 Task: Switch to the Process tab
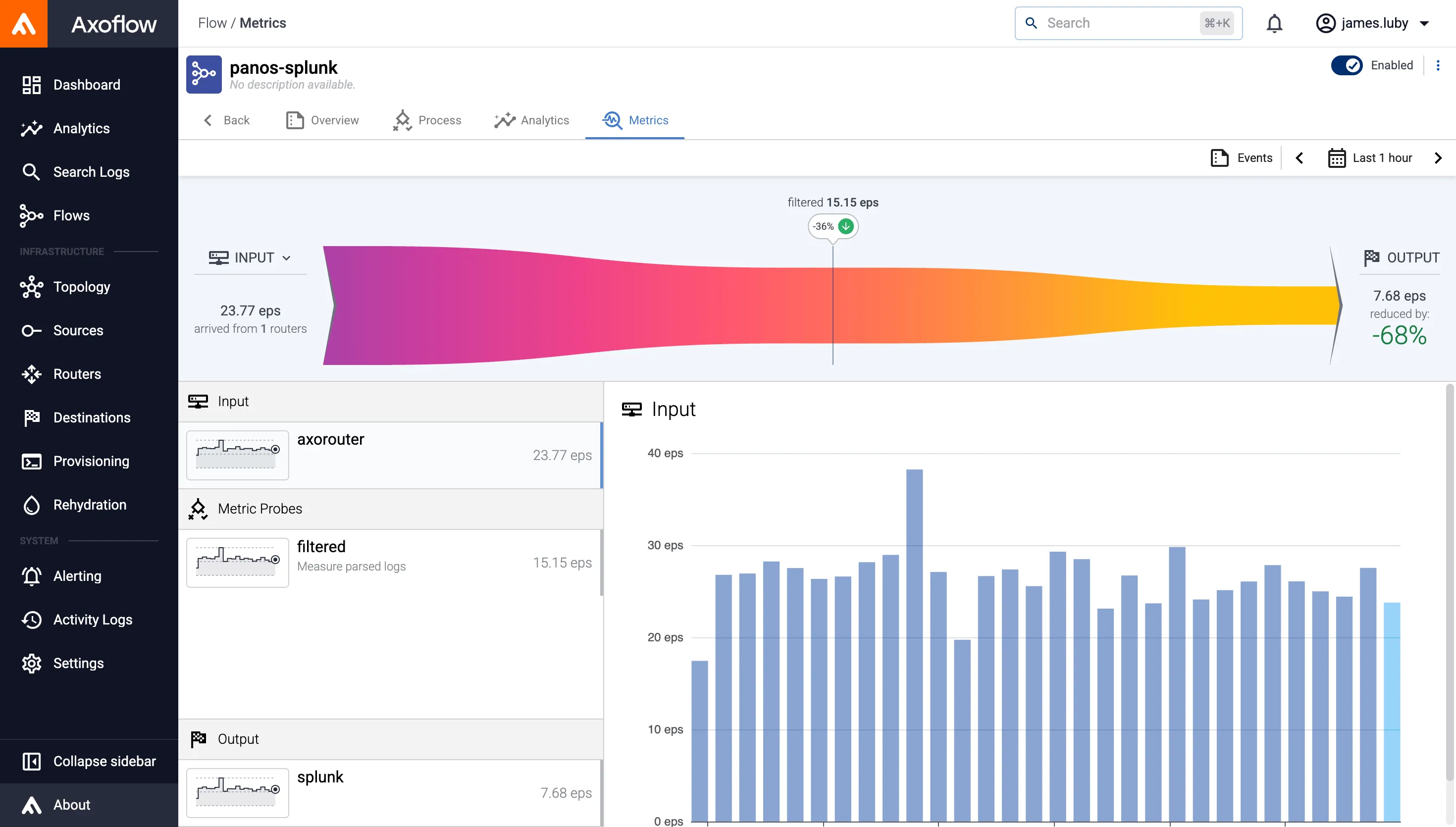click(426, 120)
